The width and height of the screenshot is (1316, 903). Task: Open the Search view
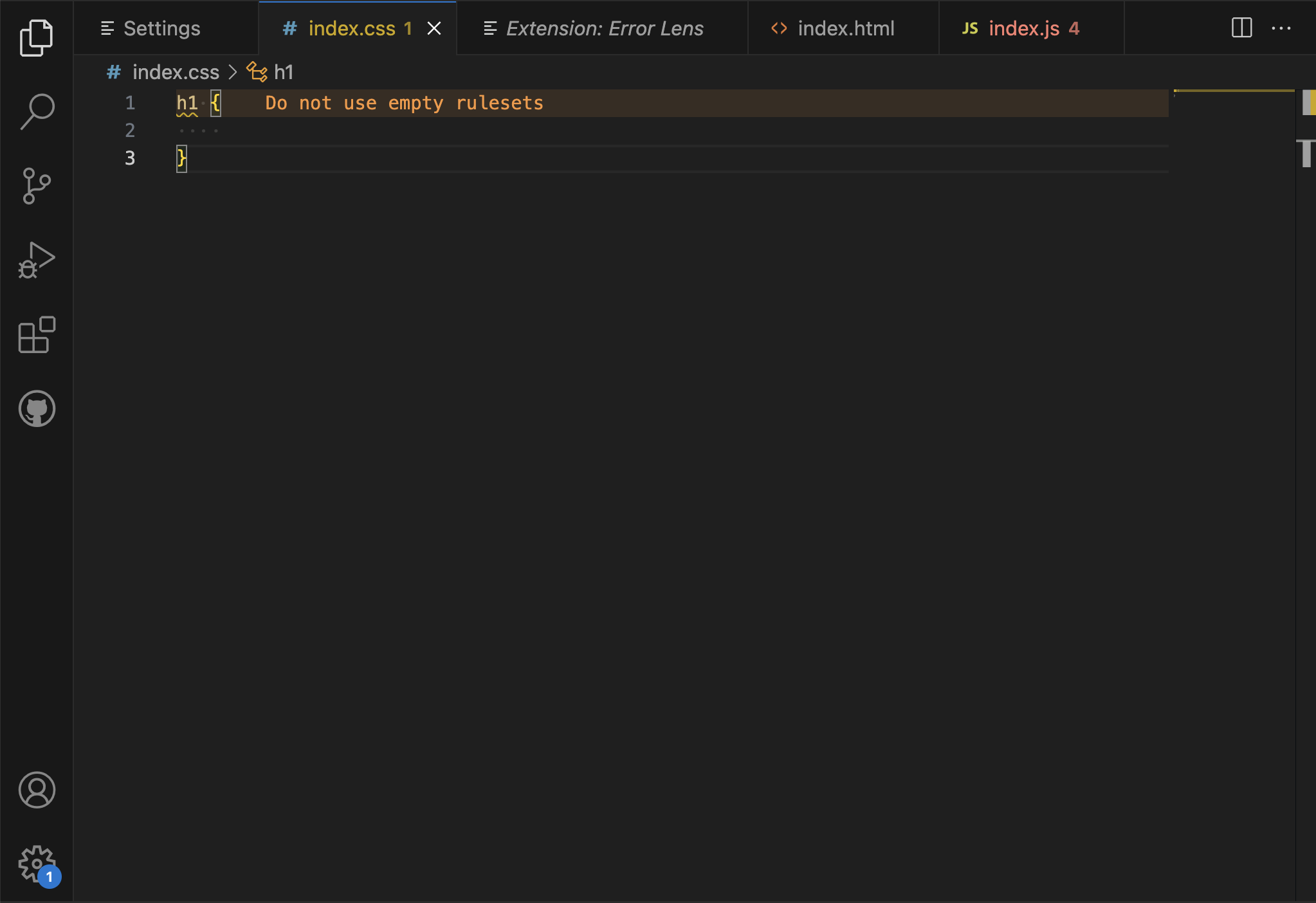(x=37, y=112)
